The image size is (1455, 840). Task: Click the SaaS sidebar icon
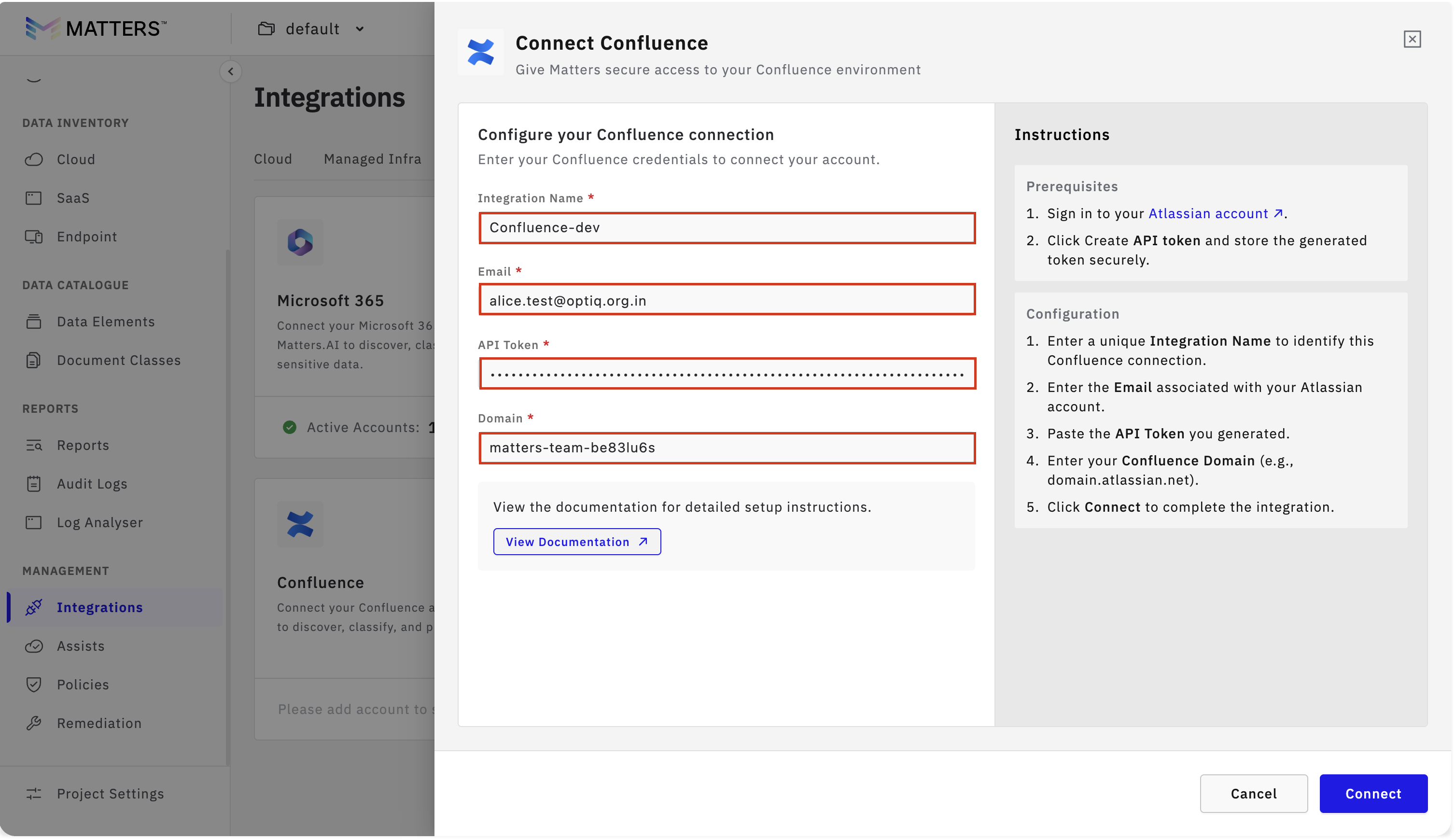[34, 198]
